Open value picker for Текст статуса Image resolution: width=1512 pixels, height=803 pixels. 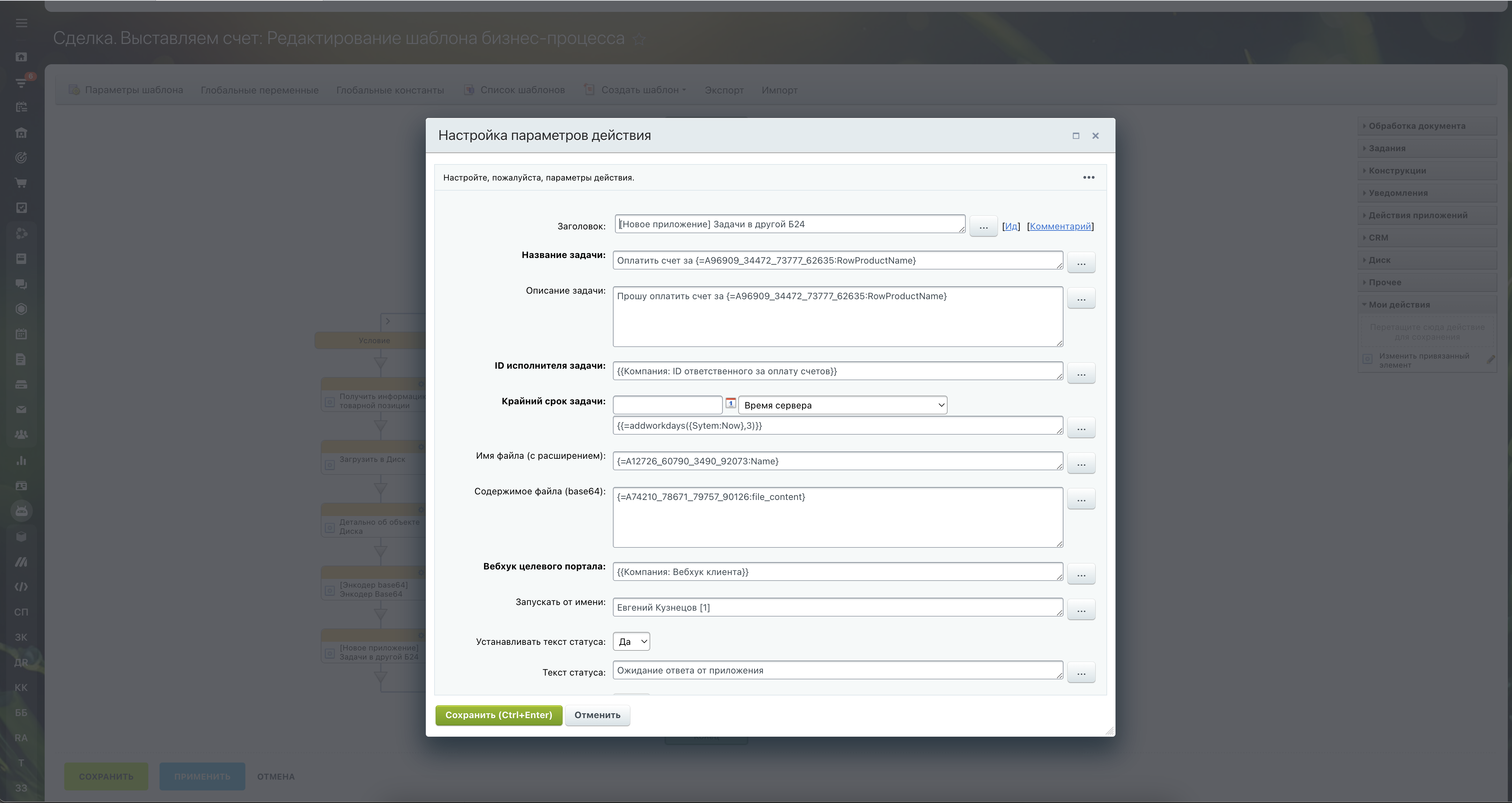(x=1081, y=673)
